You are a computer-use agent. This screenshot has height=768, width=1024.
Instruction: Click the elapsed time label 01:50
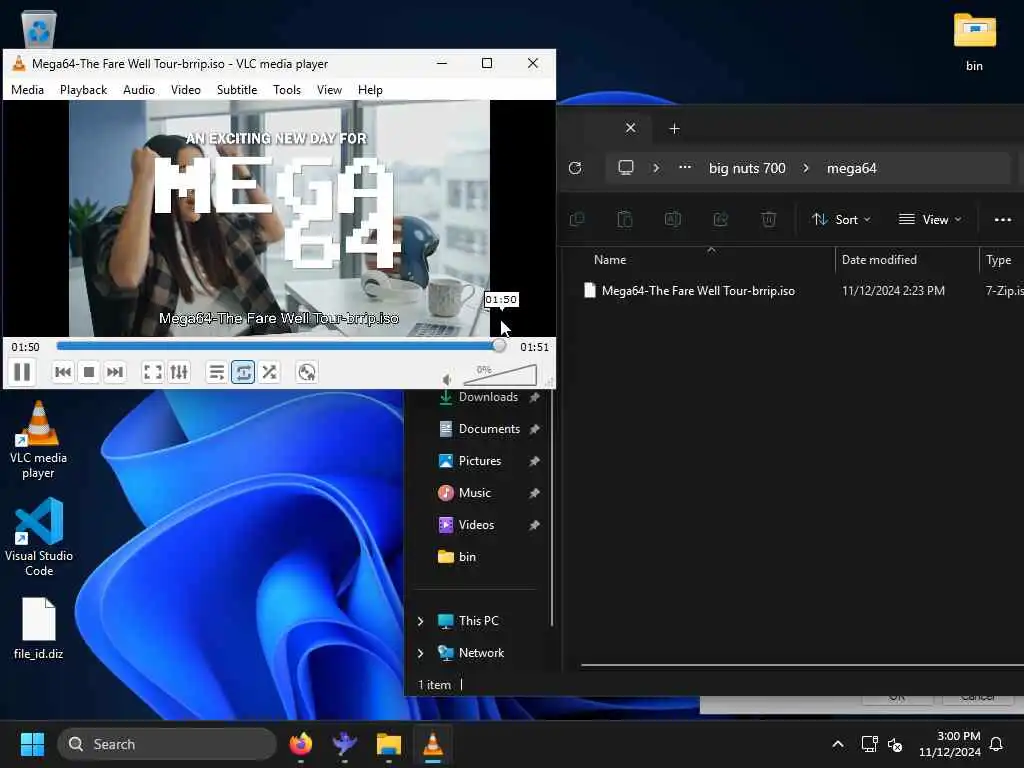pos(25,347)
